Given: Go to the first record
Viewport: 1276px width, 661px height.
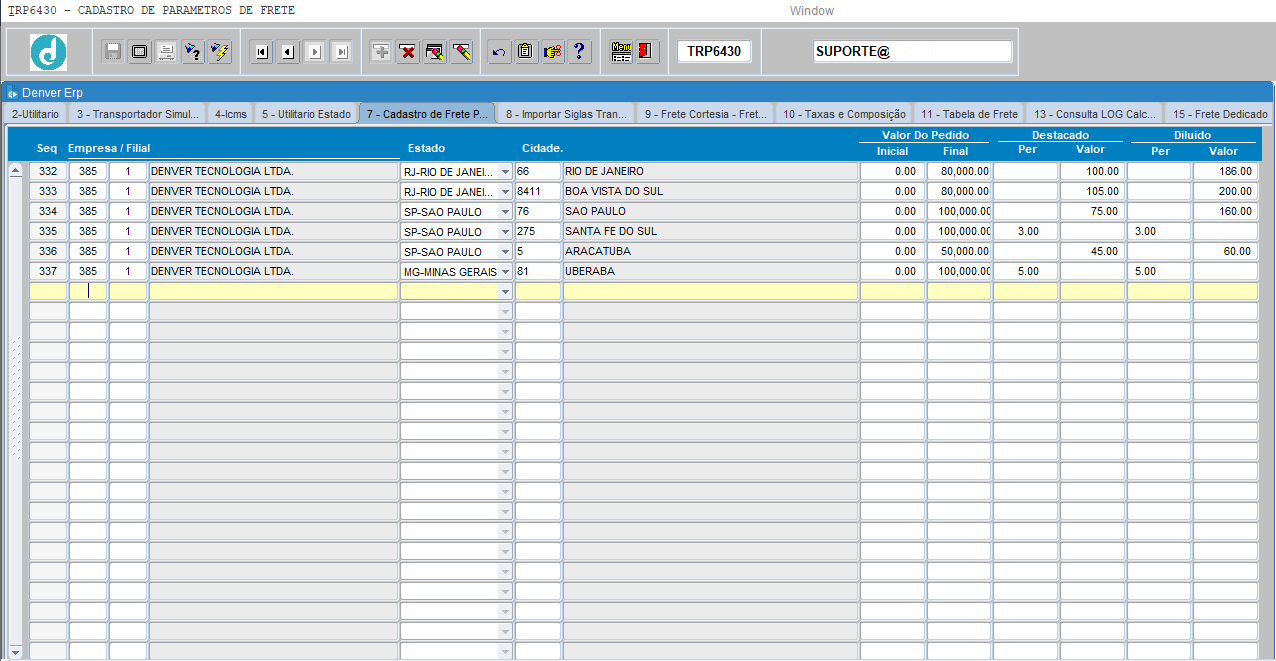Looking at the screenshot, I should point(261,52).
